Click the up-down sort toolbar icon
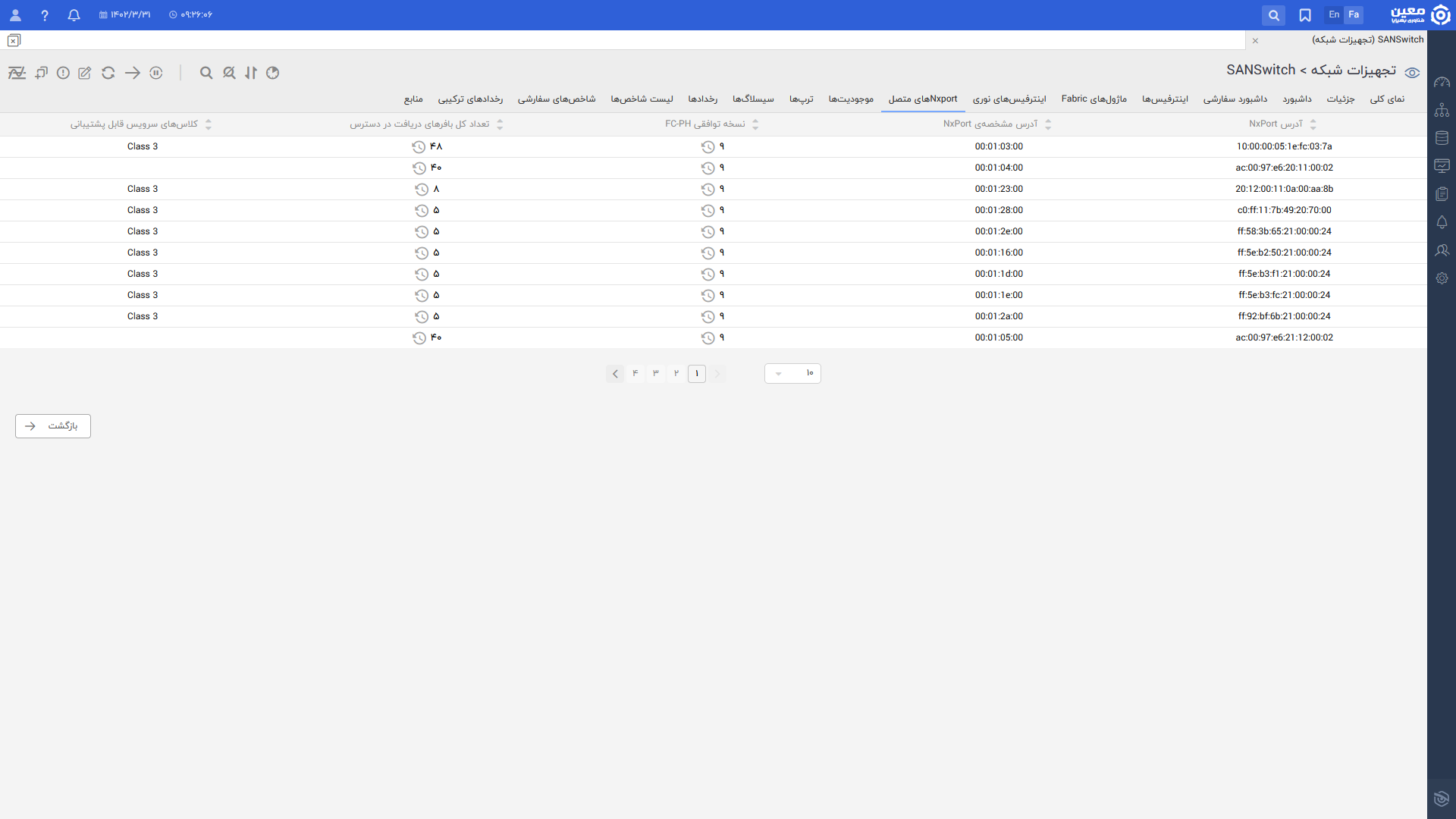This screenshot has height=819, width=1456. [251, 73]
